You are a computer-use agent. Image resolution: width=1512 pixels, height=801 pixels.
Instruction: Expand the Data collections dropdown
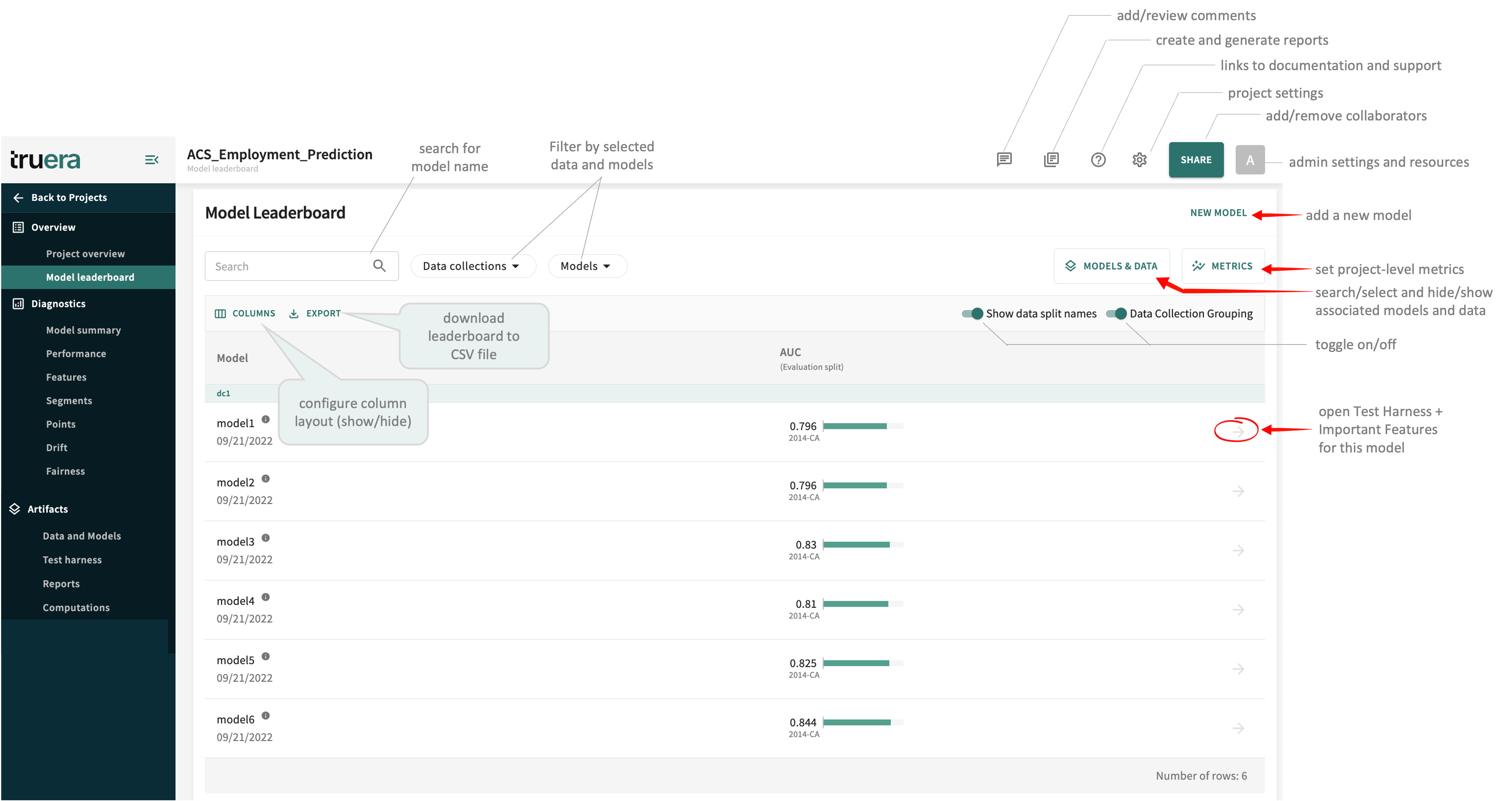coord(472,266)
